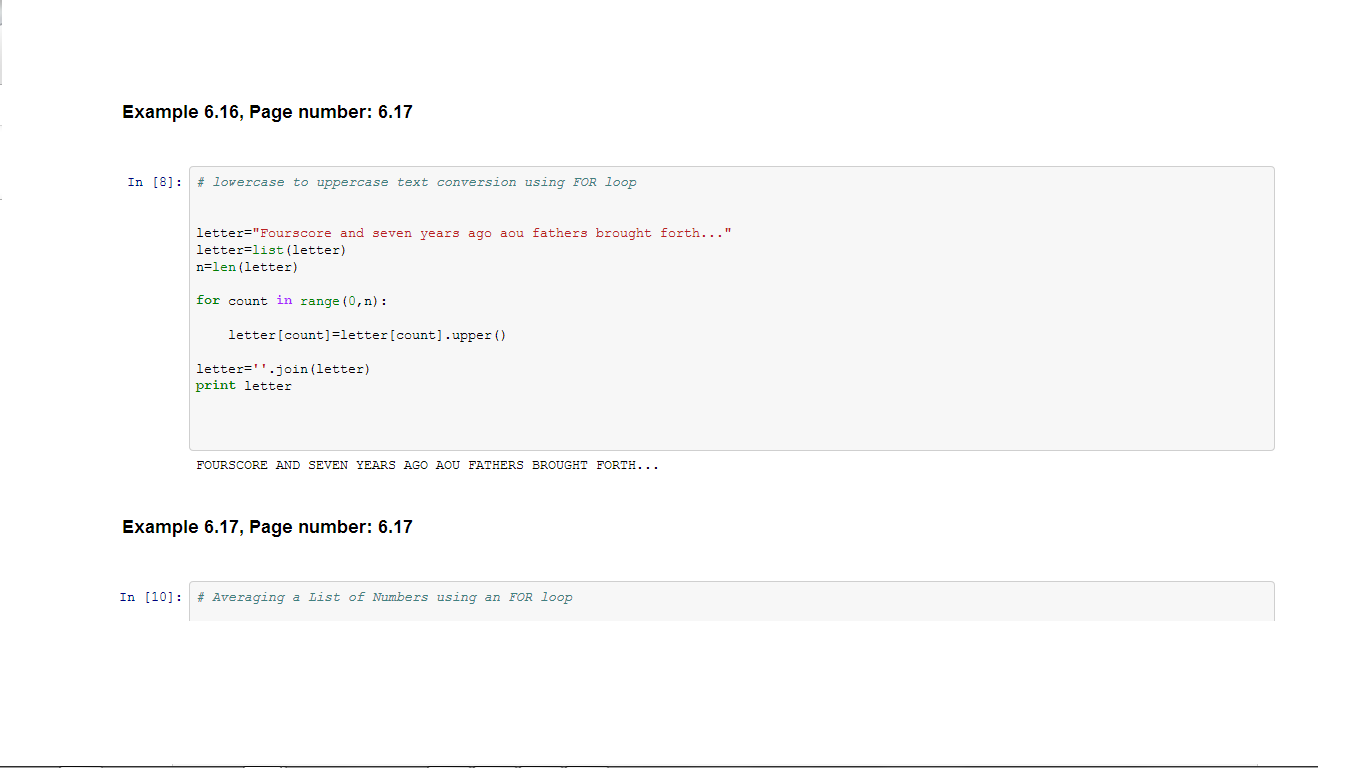This screenshot has height=768, width=1360.
Task: Click the "len" function name
Action: (224, 267)
